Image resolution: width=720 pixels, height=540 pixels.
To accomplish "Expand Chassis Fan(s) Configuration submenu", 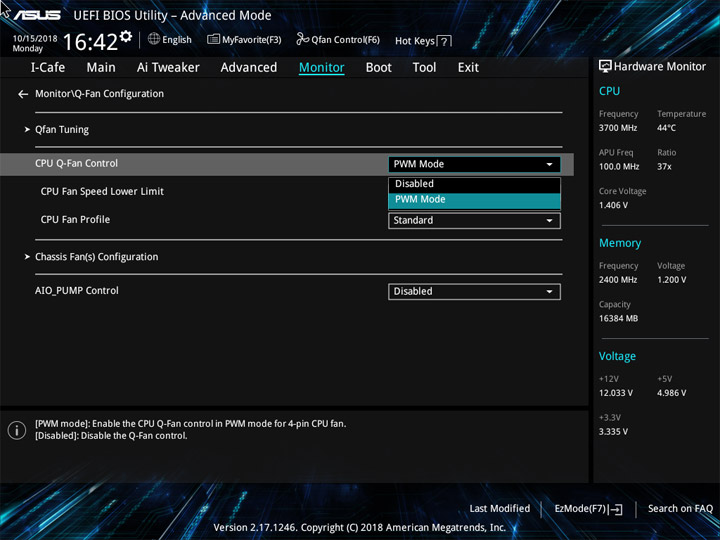I will (96, 257).
